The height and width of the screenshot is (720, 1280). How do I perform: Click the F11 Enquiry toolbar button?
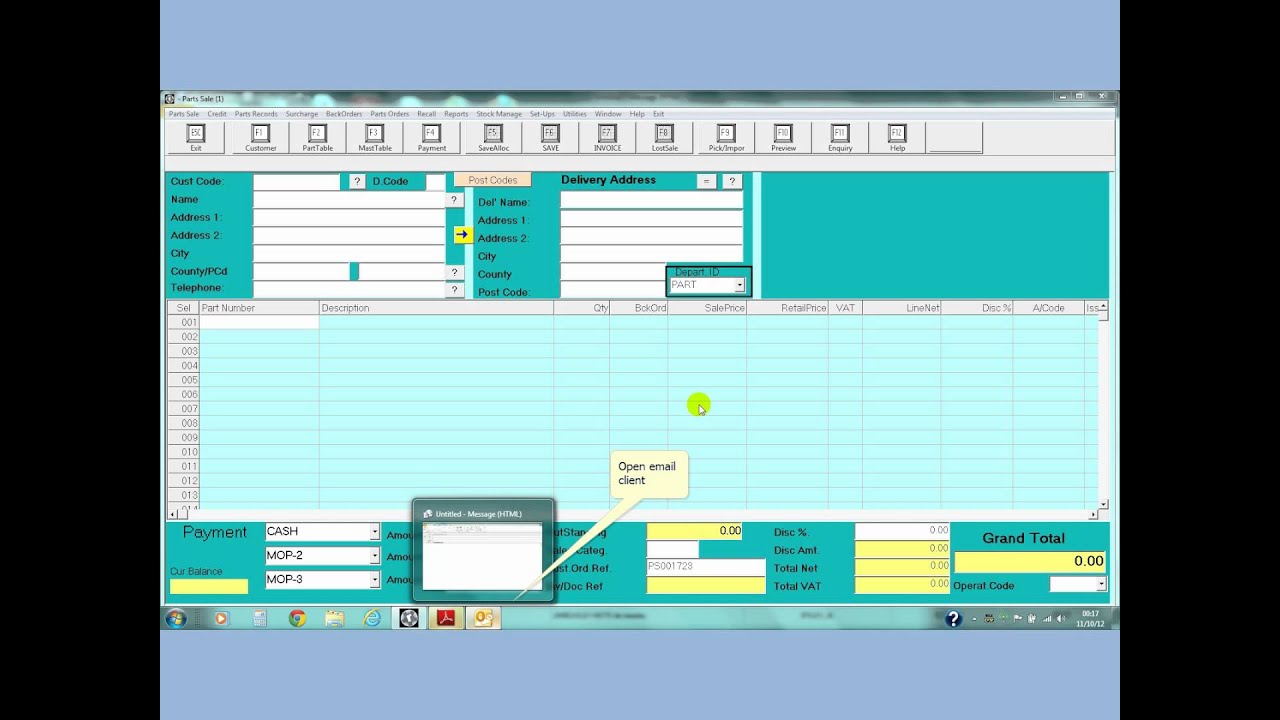click(x=840, y=138)
